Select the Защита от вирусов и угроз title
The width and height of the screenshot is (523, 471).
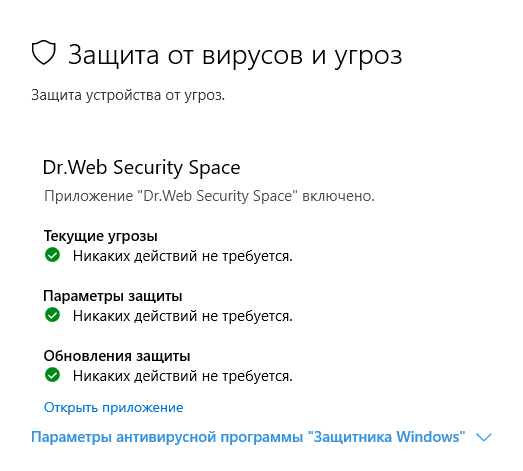click(235, 55)
